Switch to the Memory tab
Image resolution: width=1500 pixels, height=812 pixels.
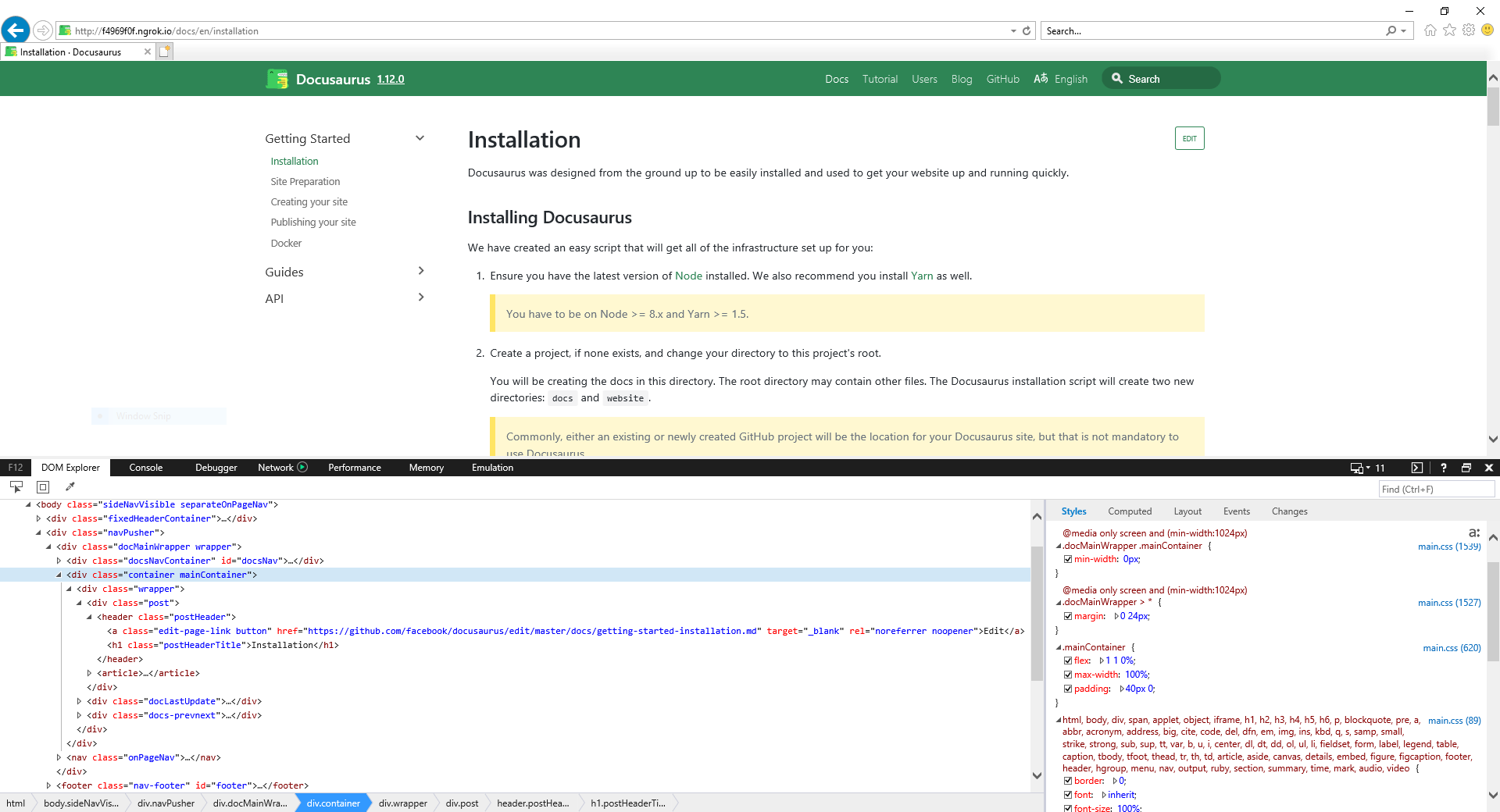pyautogui.click(x=426, y=468)
